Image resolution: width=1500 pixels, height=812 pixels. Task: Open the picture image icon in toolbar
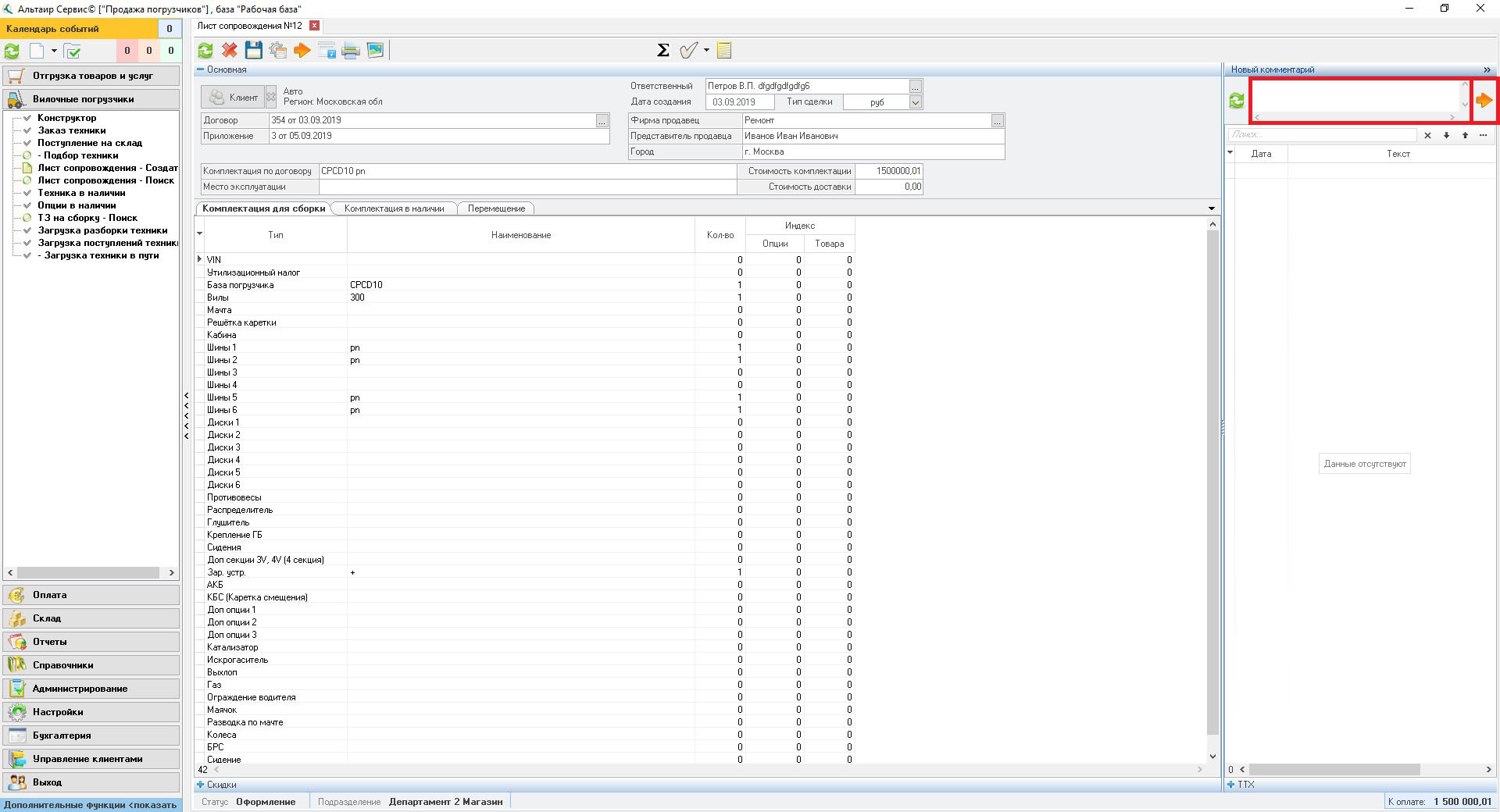pyautogui.click(x=376, y=51)
